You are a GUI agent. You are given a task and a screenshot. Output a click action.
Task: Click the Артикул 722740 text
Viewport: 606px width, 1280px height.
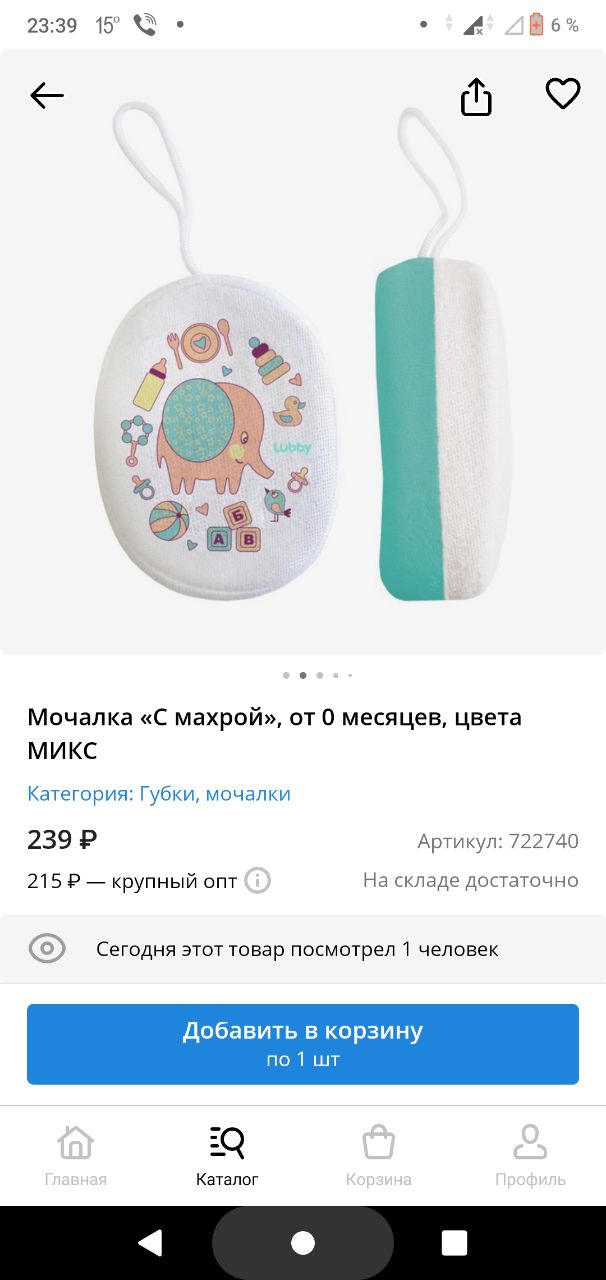point(498,841)
